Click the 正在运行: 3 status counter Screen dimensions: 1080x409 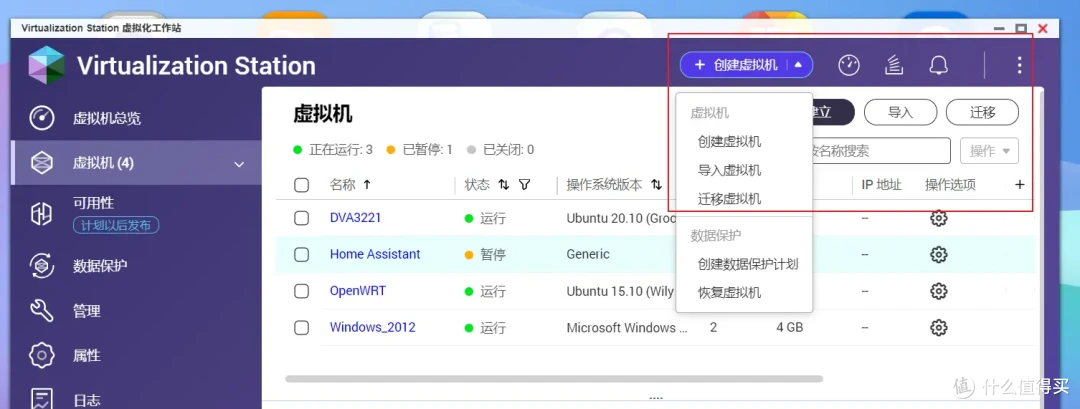coord(333,149)
